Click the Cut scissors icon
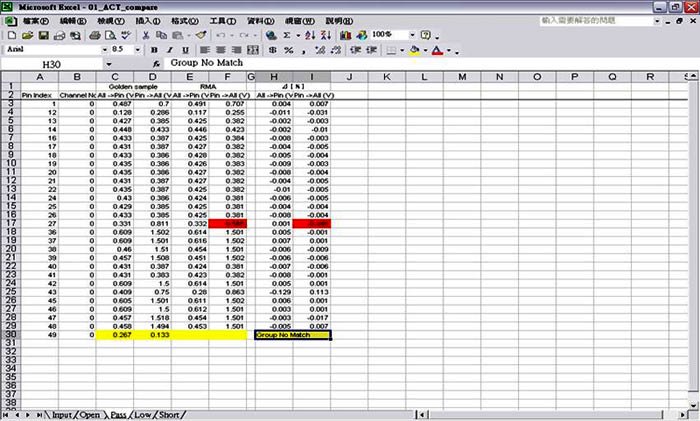 pos(147,35)
